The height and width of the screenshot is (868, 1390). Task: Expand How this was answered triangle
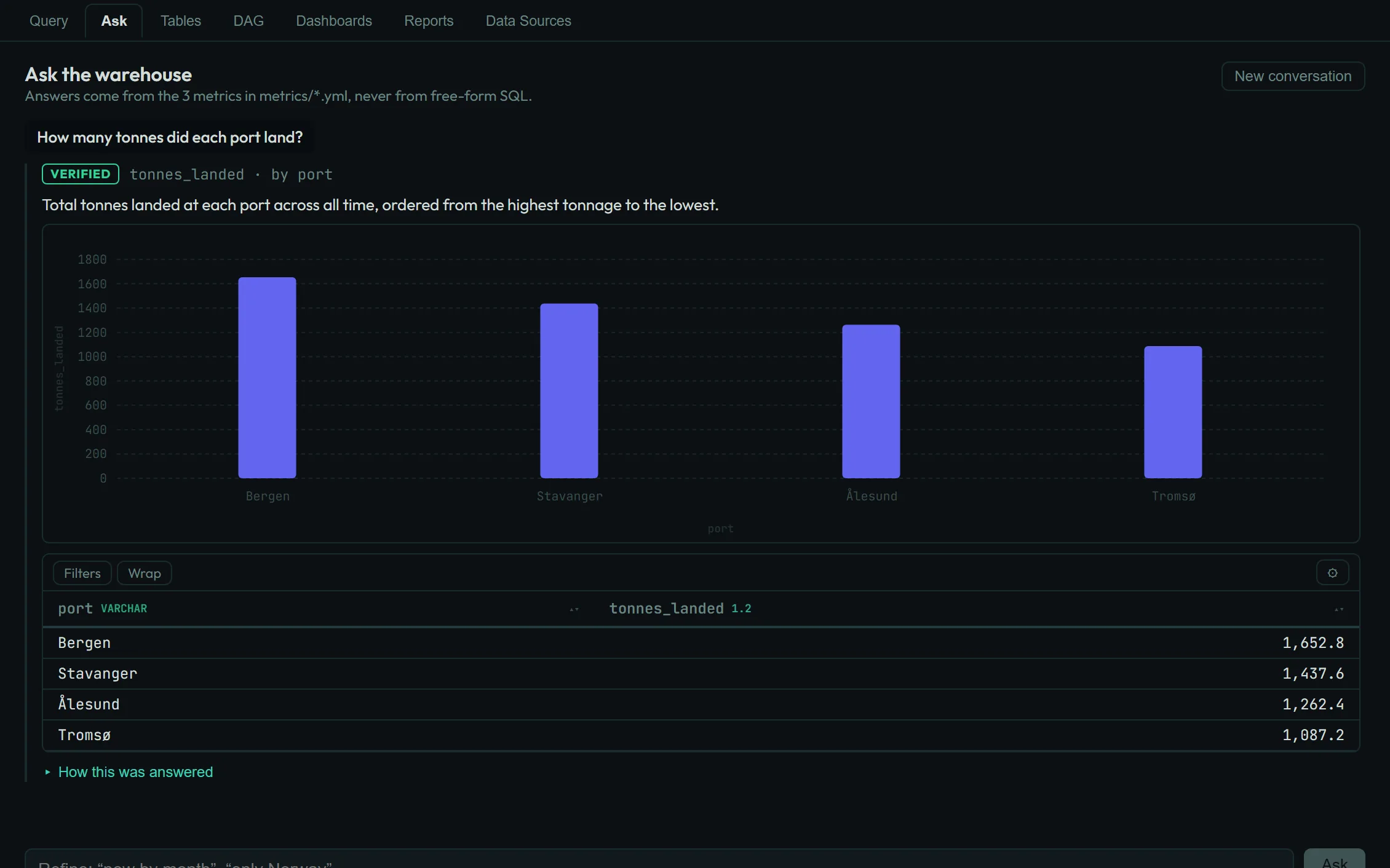pos(47,772)
